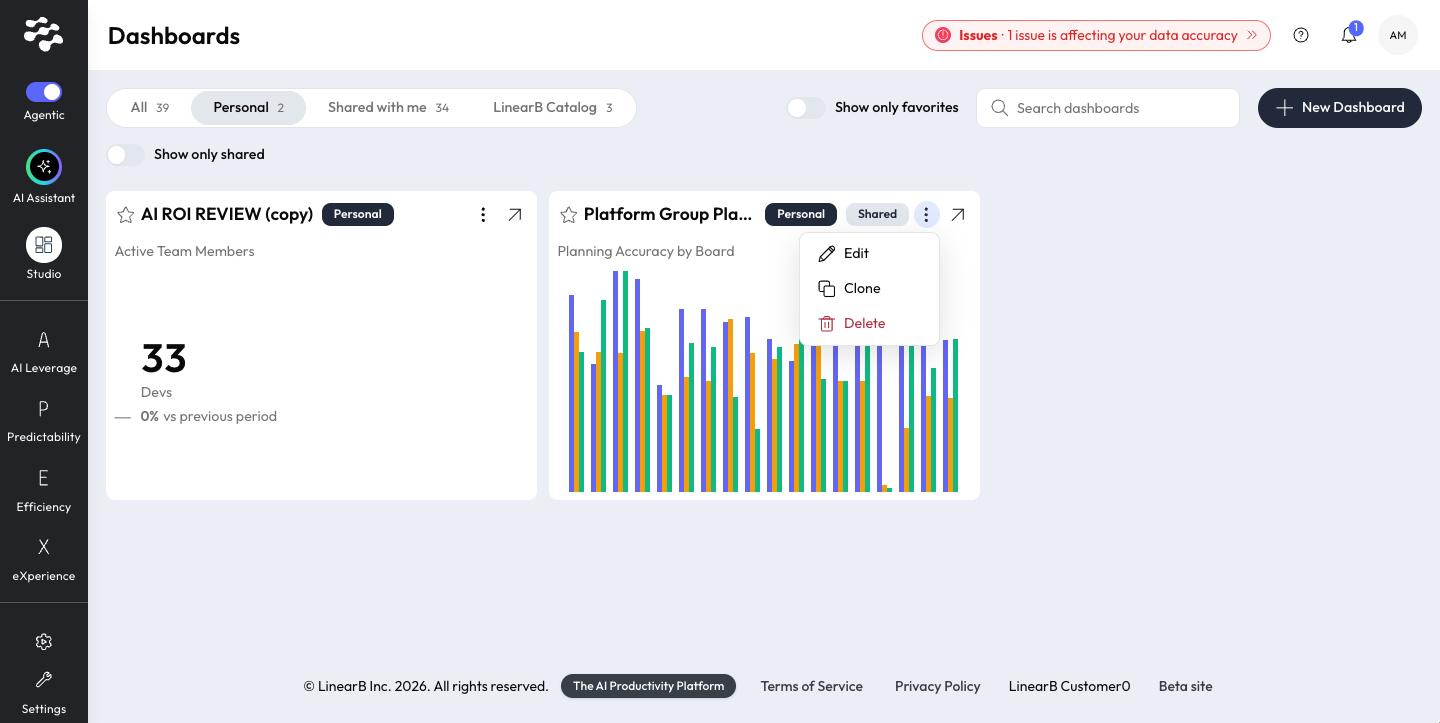Switch to the All tab
The image size is (1440, 723).
(150, 108)
